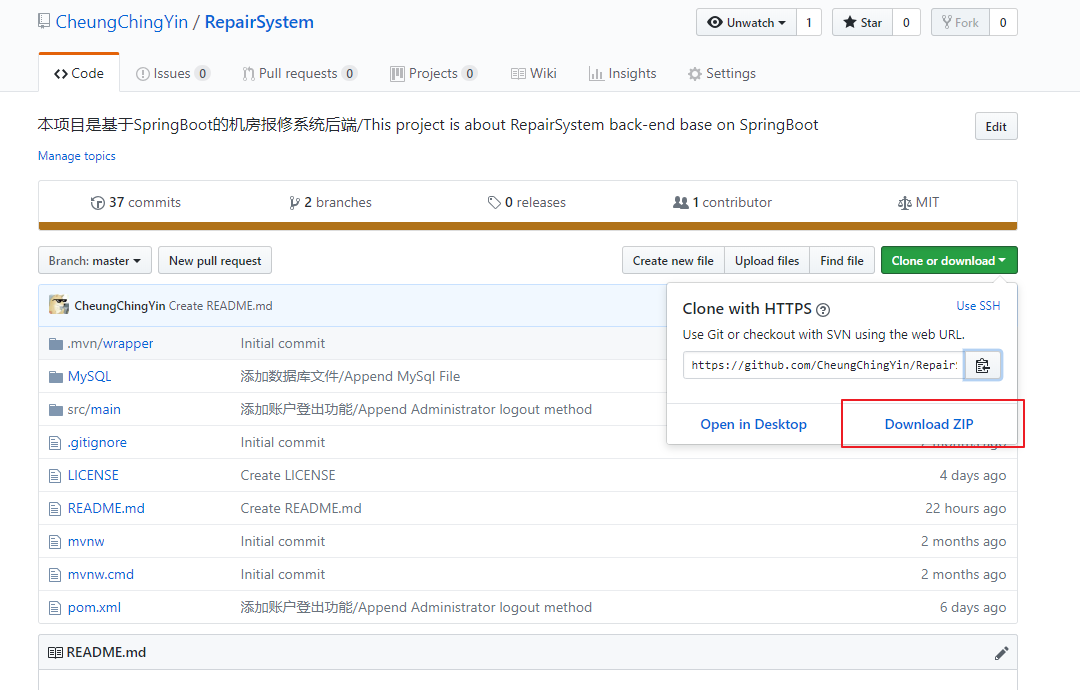This screenshot has height=690, width=1080.
Task: Edit the repository description
Action: (996, 127)
